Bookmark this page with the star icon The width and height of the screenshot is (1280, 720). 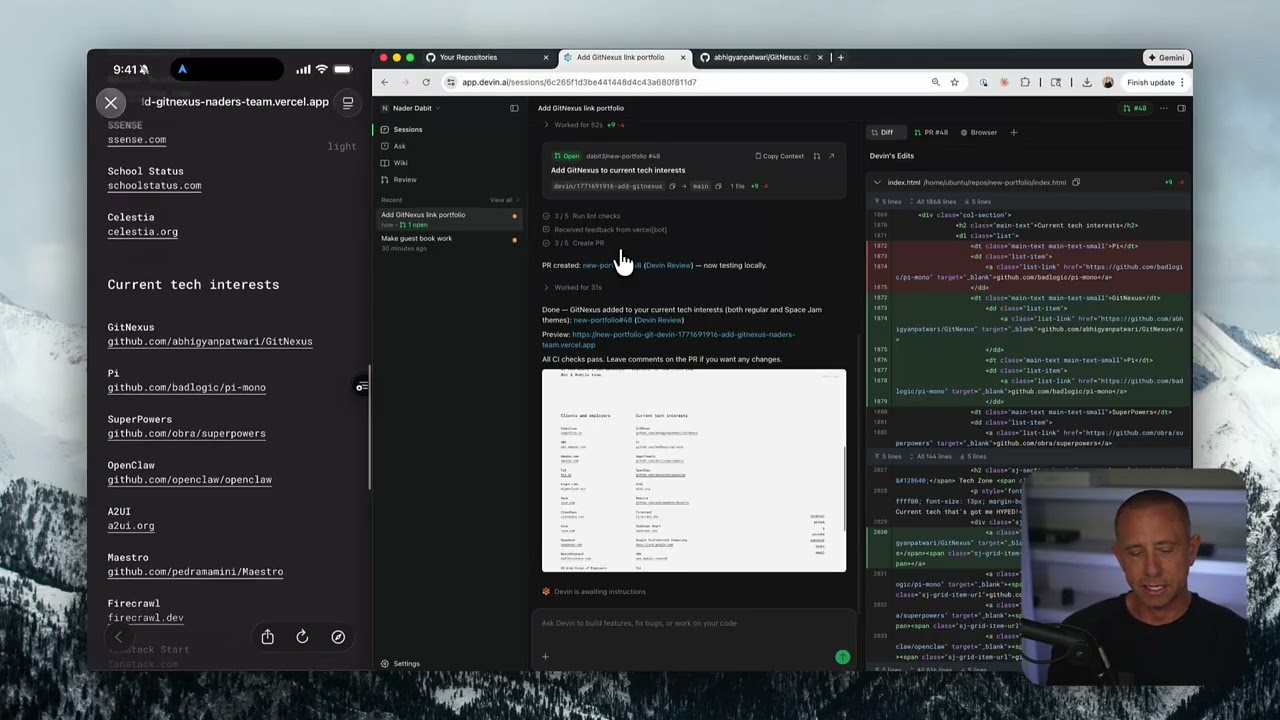coord(954,82)
